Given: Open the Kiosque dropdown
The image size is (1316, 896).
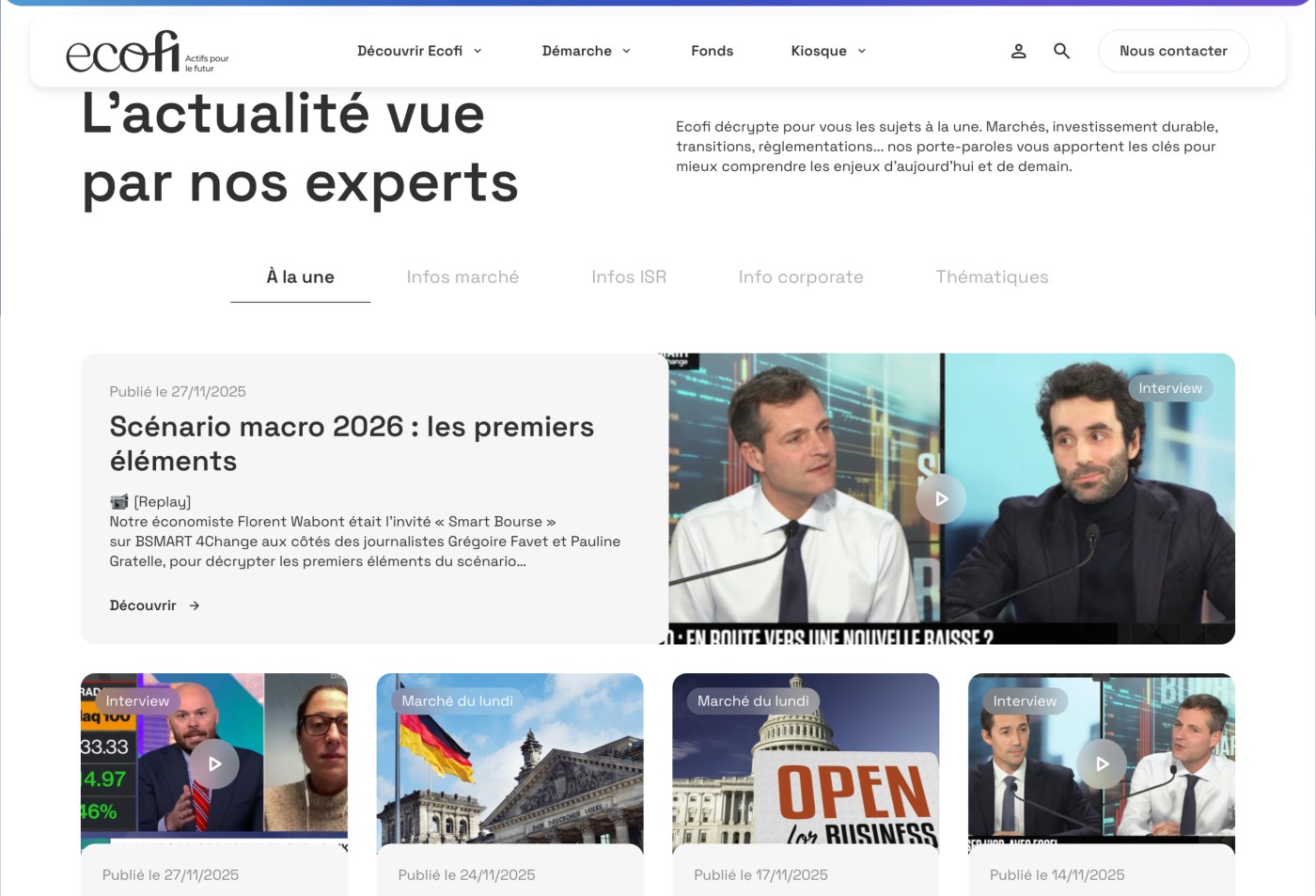Looking at the screenshot, I should click(828, 51).
